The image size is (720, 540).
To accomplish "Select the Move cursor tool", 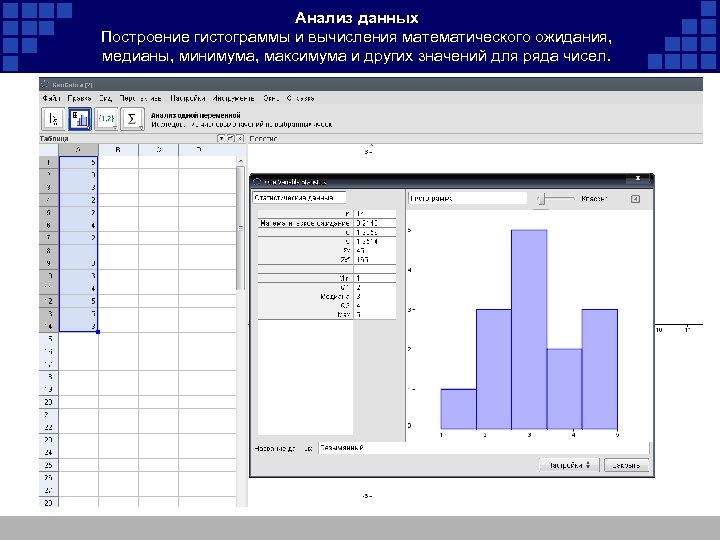I will click(x=54, y=119).
